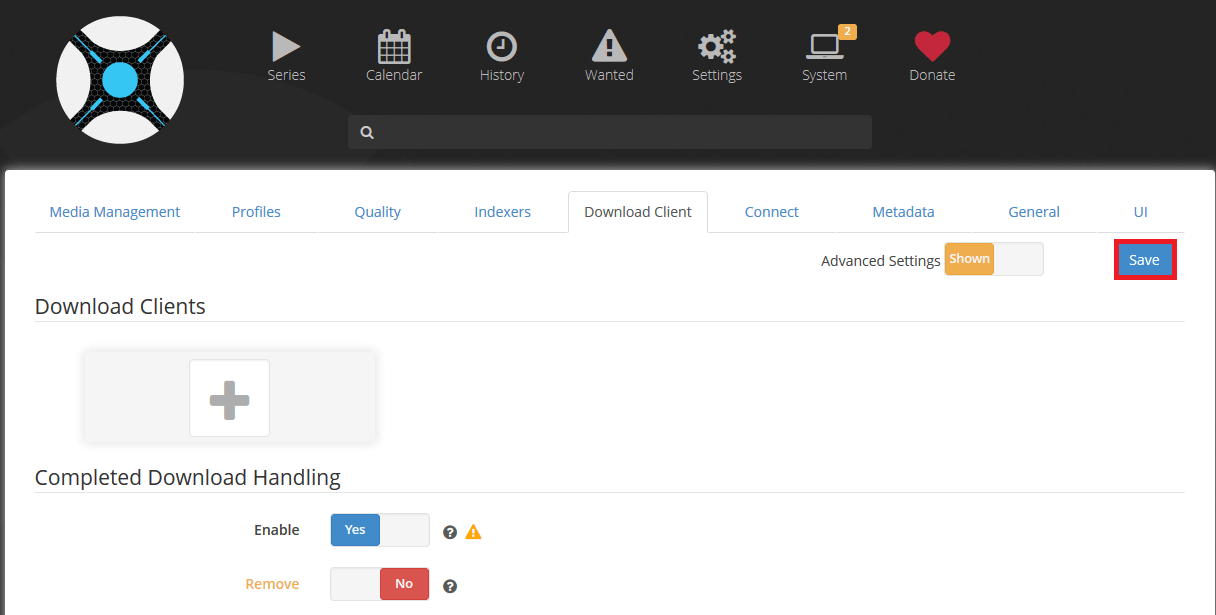Viewport: 1216px width, 615px height.
Task: Click the Sonarr logo
Action: click(120, 80)
